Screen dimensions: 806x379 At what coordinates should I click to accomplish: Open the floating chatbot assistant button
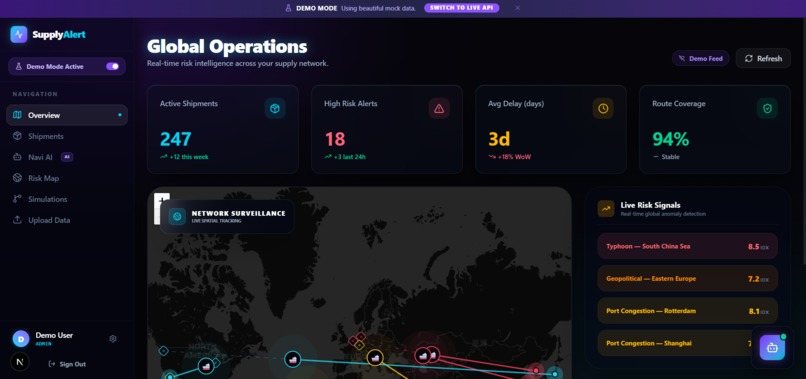(772, 347)
